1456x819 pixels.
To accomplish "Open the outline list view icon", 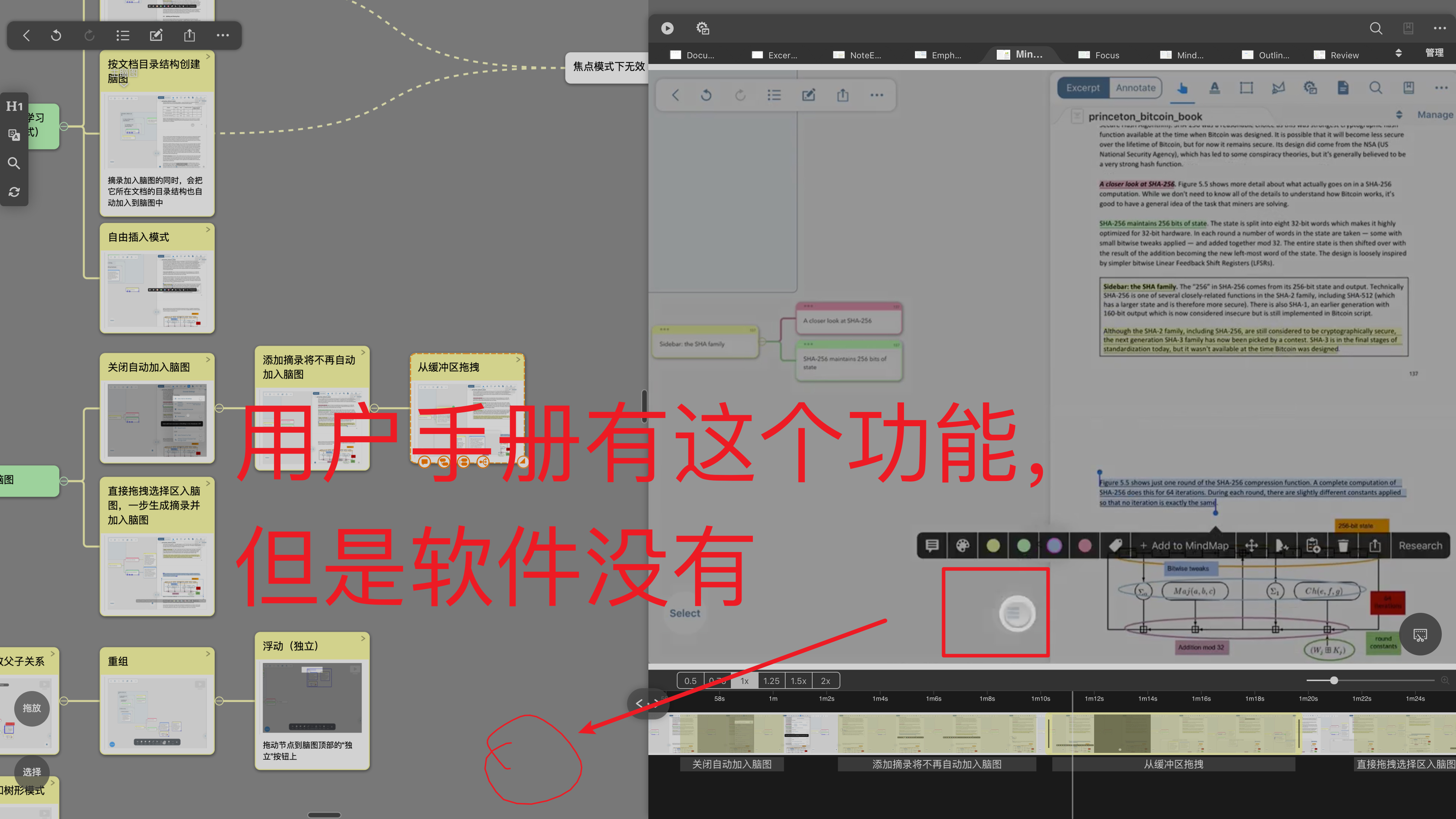I will tap(123, 36).
